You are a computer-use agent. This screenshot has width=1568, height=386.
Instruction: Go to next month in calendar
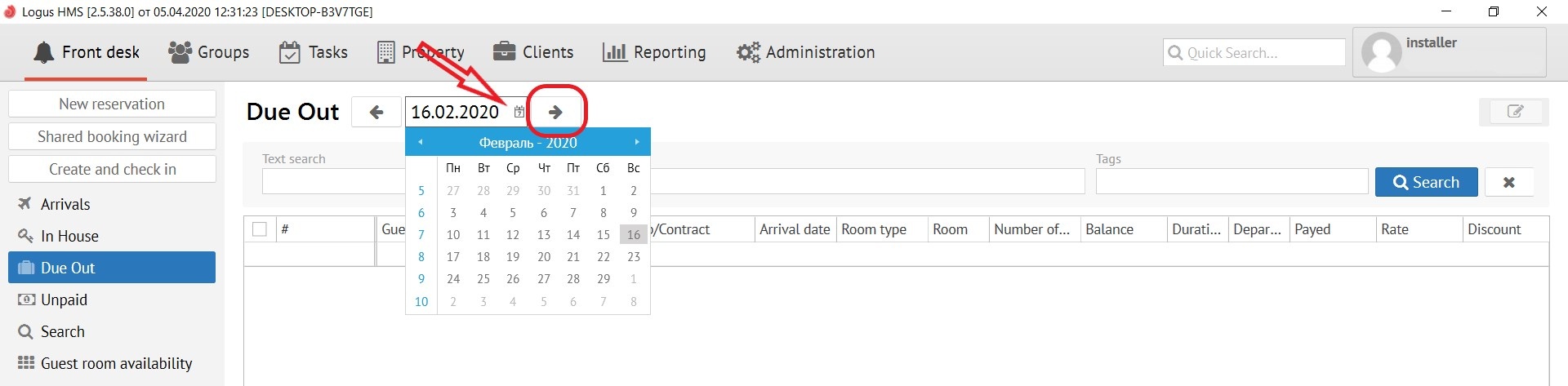[x=636, y=142]
